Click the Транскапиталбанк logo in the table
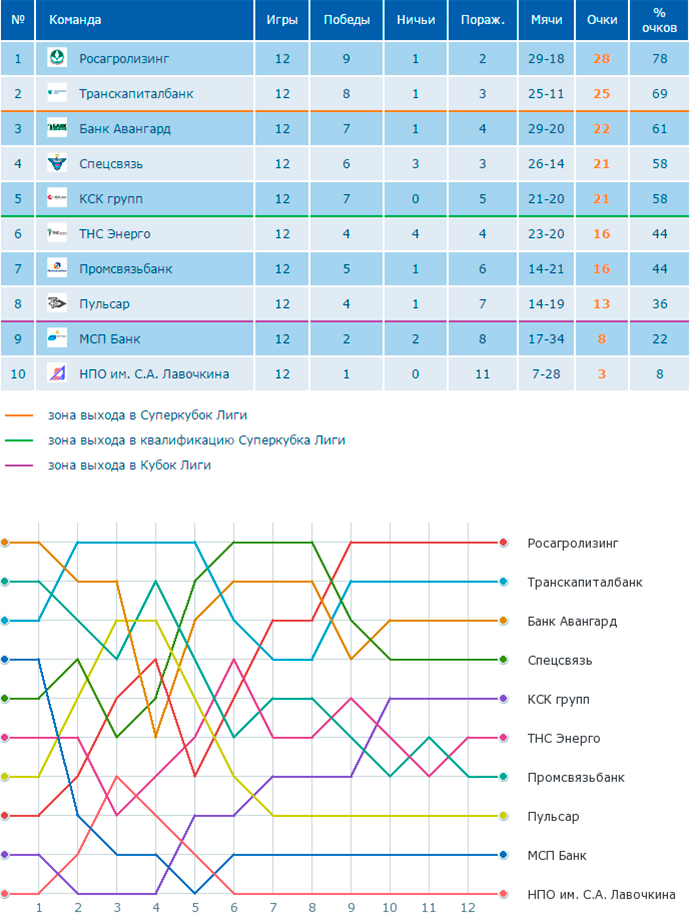 (x=57, y=93)
